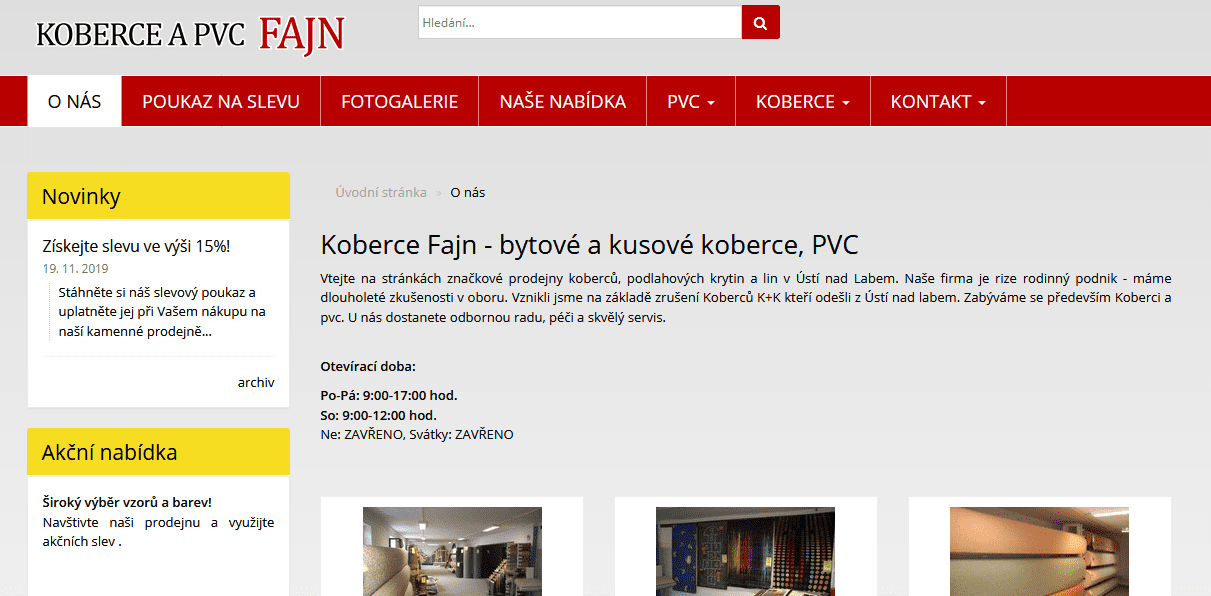The height and width of the screenshot is (596, 1211).
Task: Click the Koberce a PVC Fajn logo
Action: point(190,34)
